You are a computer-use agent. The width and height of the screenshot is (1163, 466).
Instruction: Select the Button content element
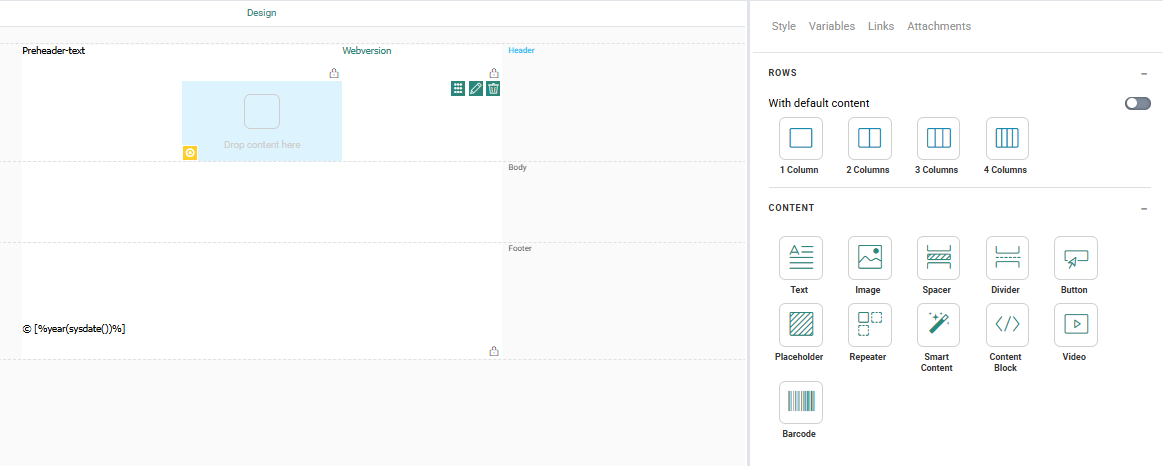pos(1075,258)
